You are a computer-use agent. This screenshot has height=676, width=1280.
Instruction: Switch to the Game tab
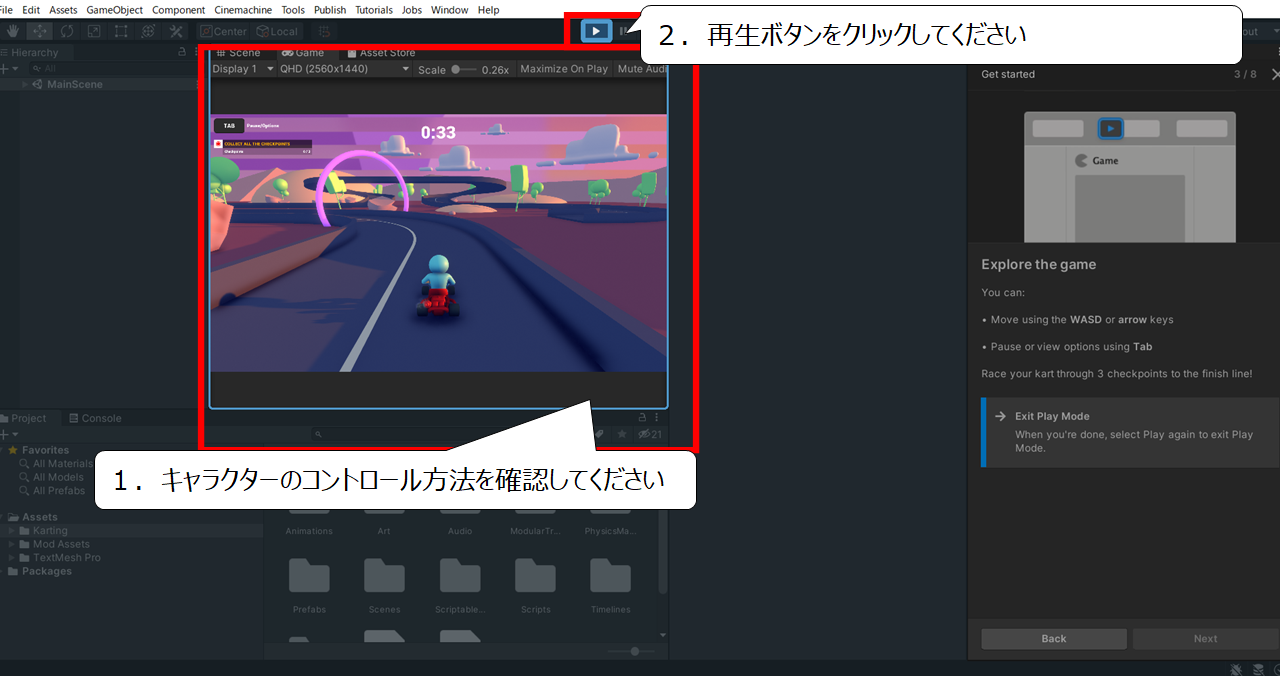[x=302, y=52]
